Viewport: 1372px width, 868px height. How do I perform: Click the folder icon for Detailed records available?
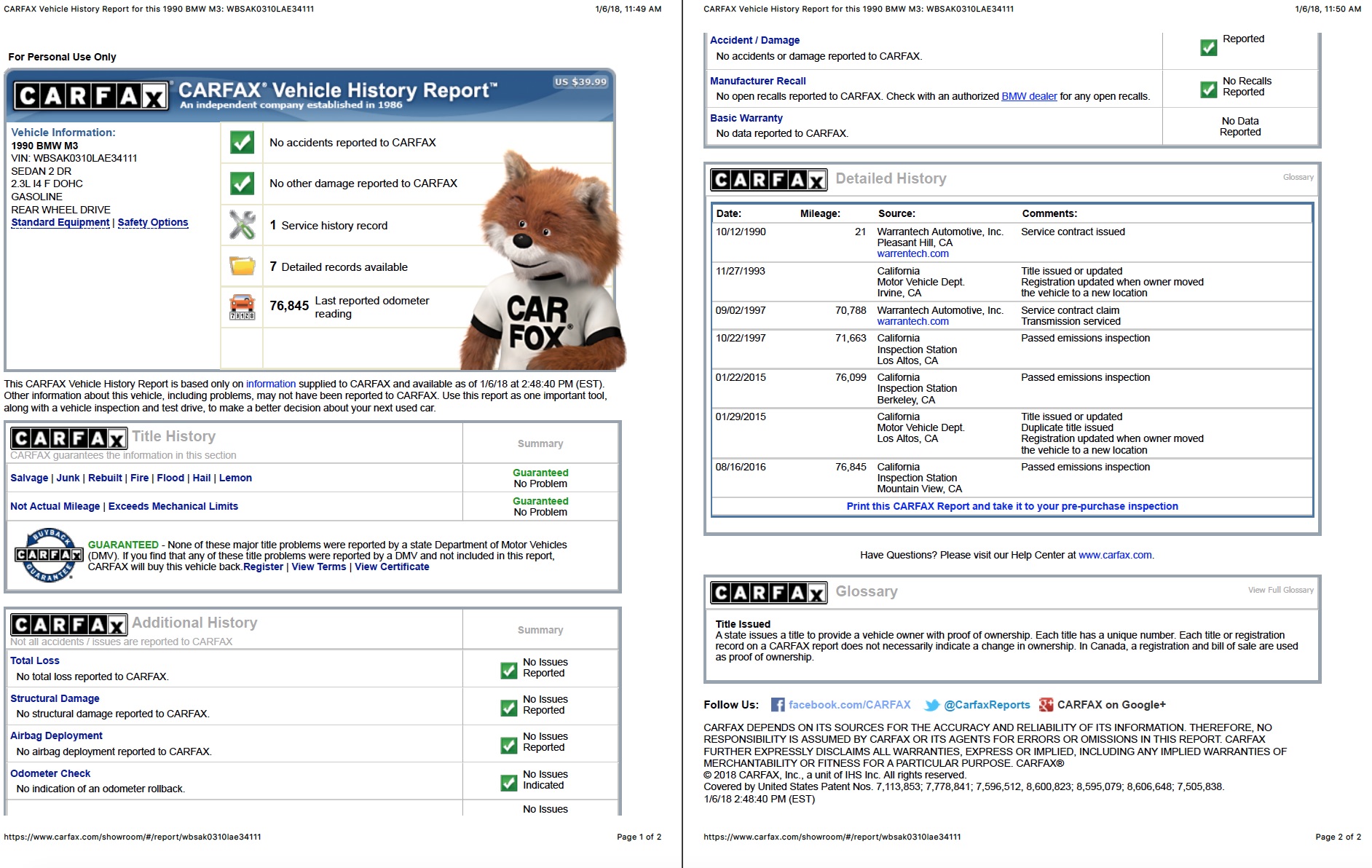click(x=242, y=266)
